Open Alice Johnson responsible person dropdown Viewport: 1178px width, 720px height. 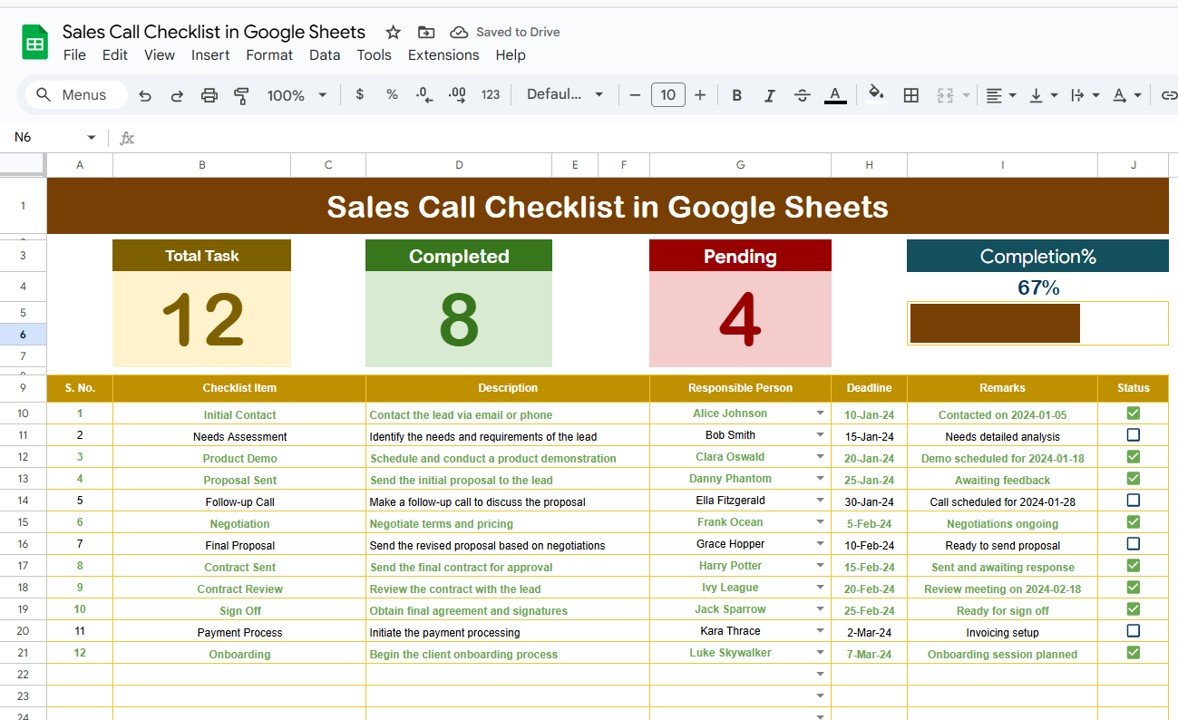(x=820, y=413)
